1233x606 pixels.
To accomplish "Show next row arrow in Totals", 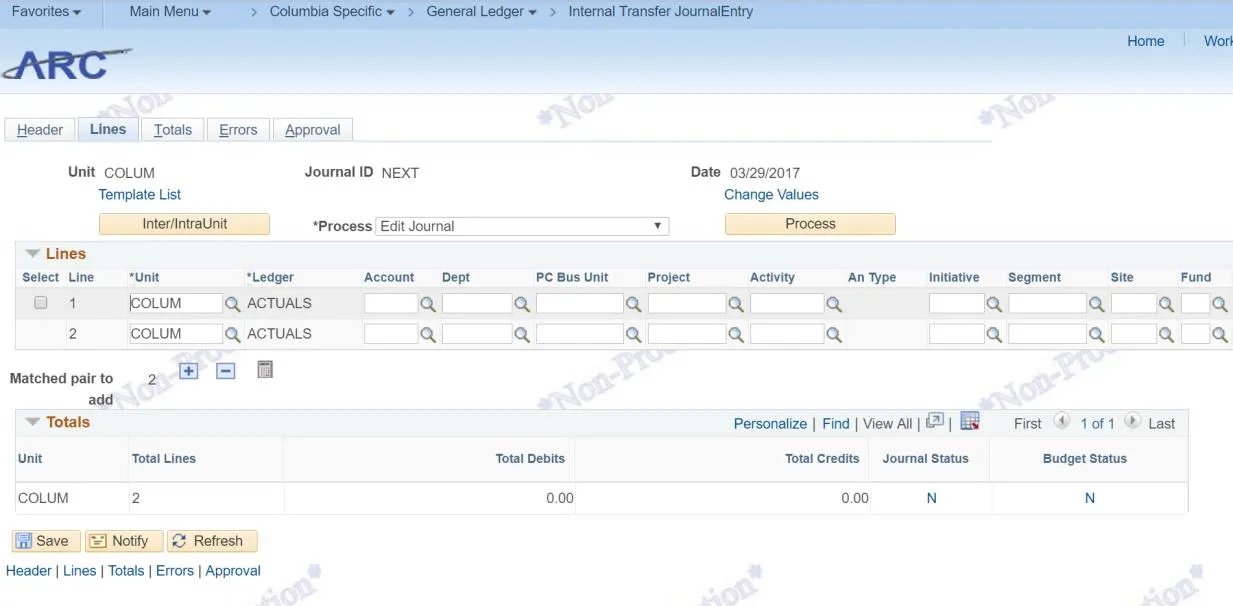I will pyautogui.click(x=1132, y=421).
